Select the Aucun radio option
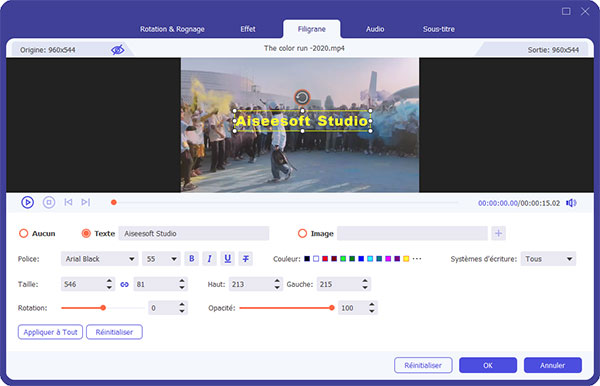Image resolution: width=600 pixels, height=386 pixels. click(23, 233)
